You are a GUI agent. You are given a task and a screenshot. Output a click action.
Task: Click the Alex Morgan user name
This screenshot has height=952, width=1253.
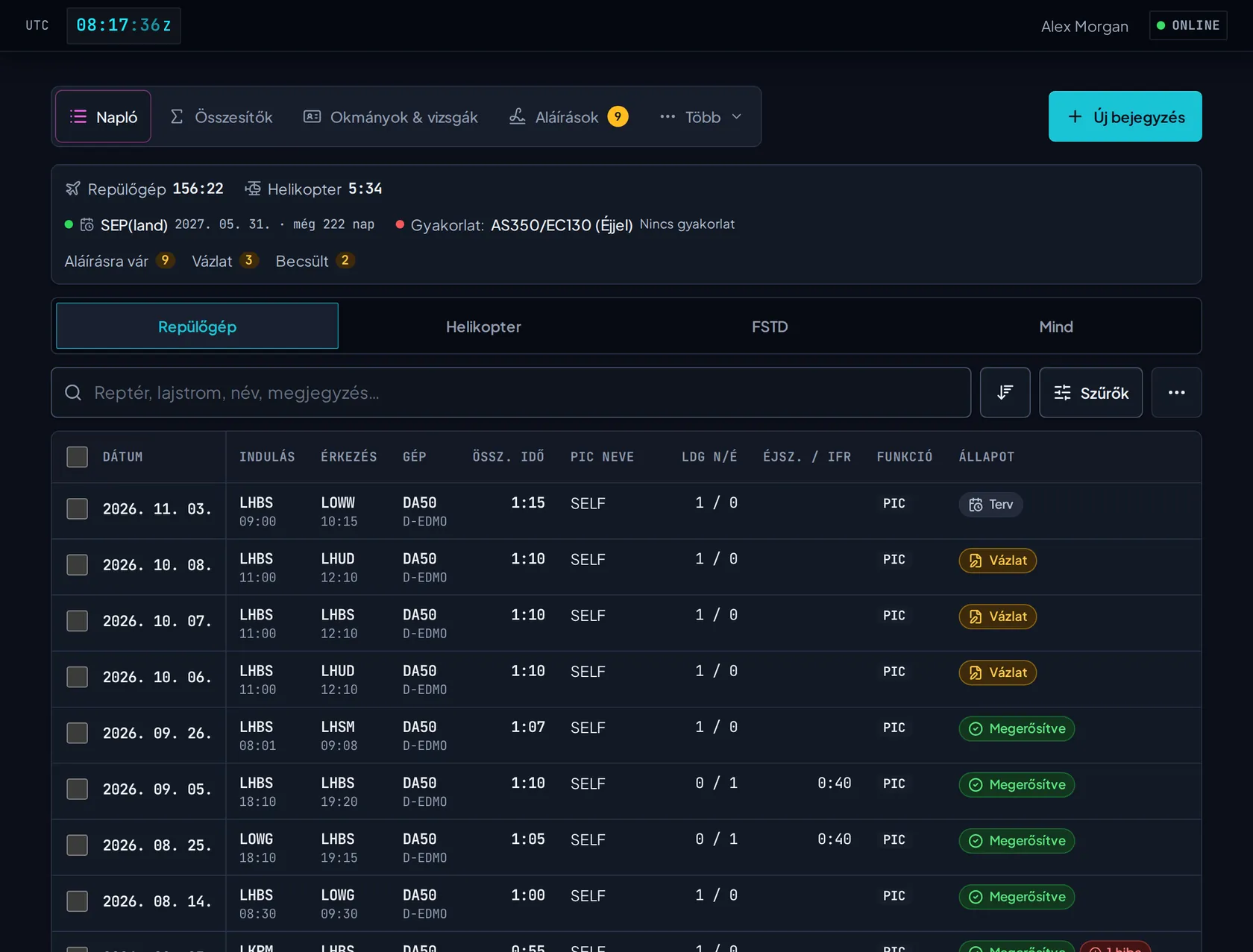click(x=1084, y=26)
